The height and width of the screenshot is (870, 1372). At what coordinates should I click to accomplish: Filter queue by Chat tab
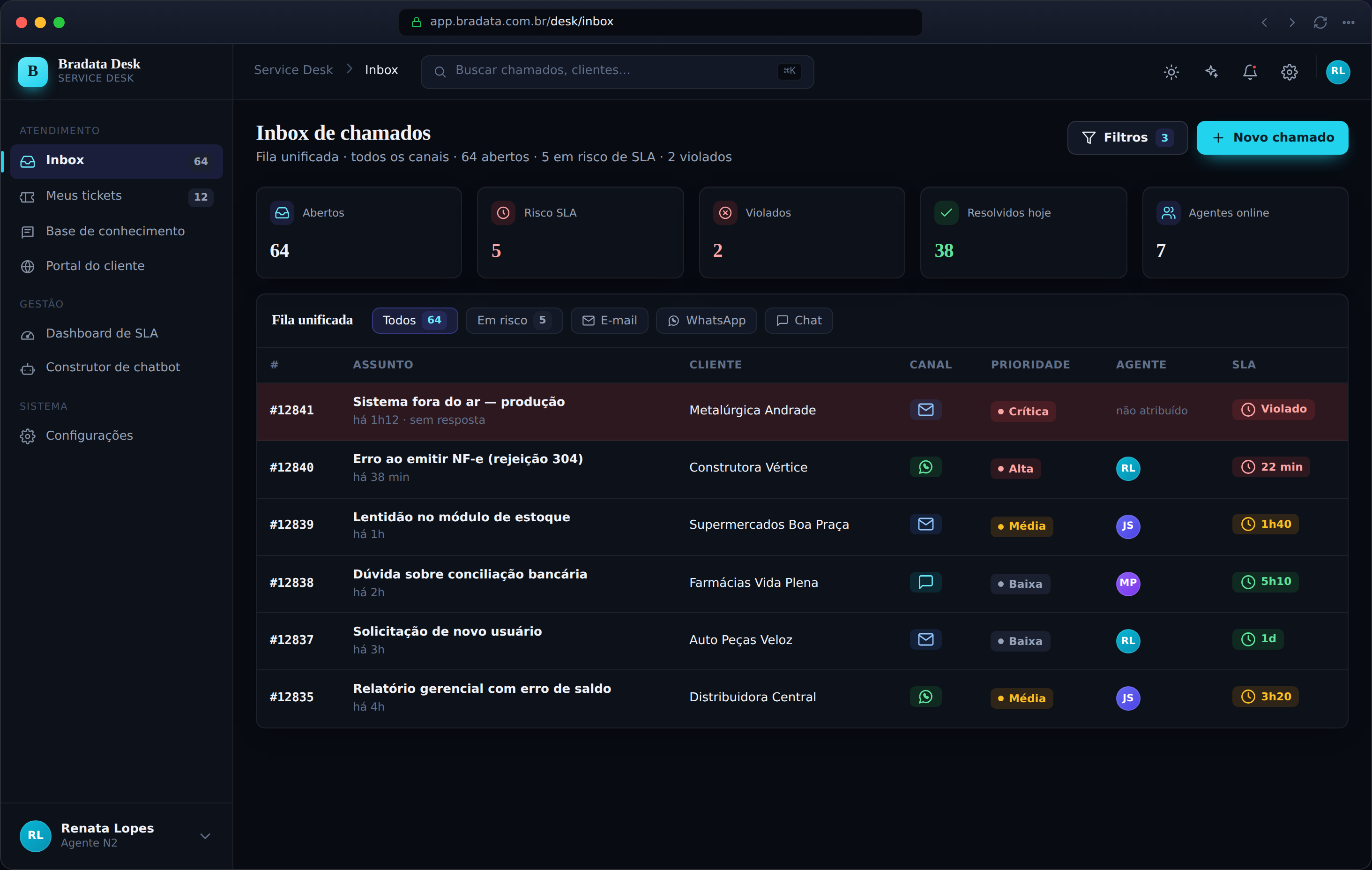coord(798,321)
